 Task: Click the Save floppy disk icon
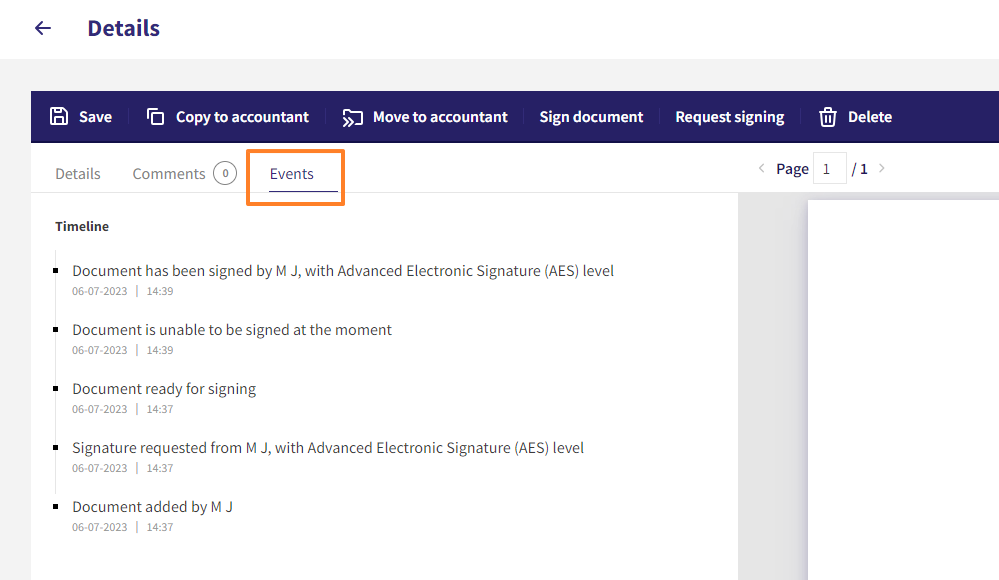59,117
